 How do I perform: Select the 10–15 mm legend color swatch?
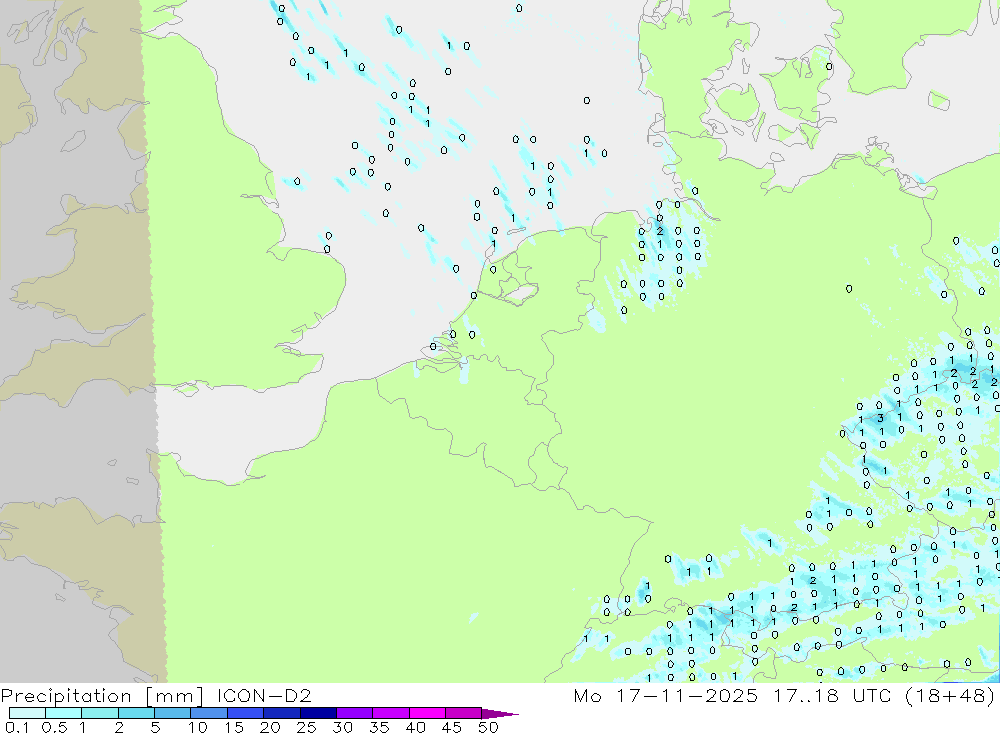[x=209, y=713]
